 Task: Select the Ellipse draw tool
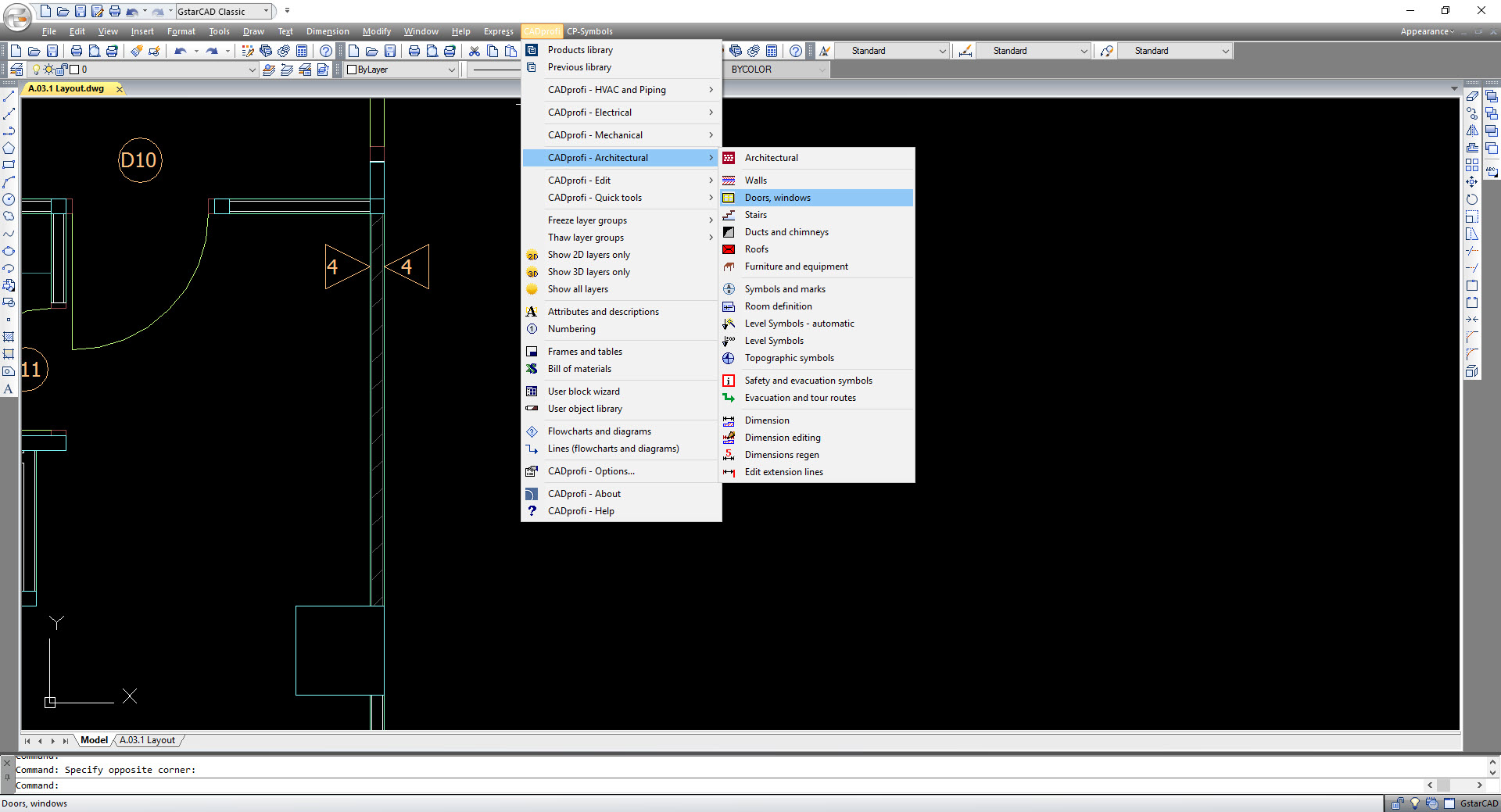click(9, 252)
